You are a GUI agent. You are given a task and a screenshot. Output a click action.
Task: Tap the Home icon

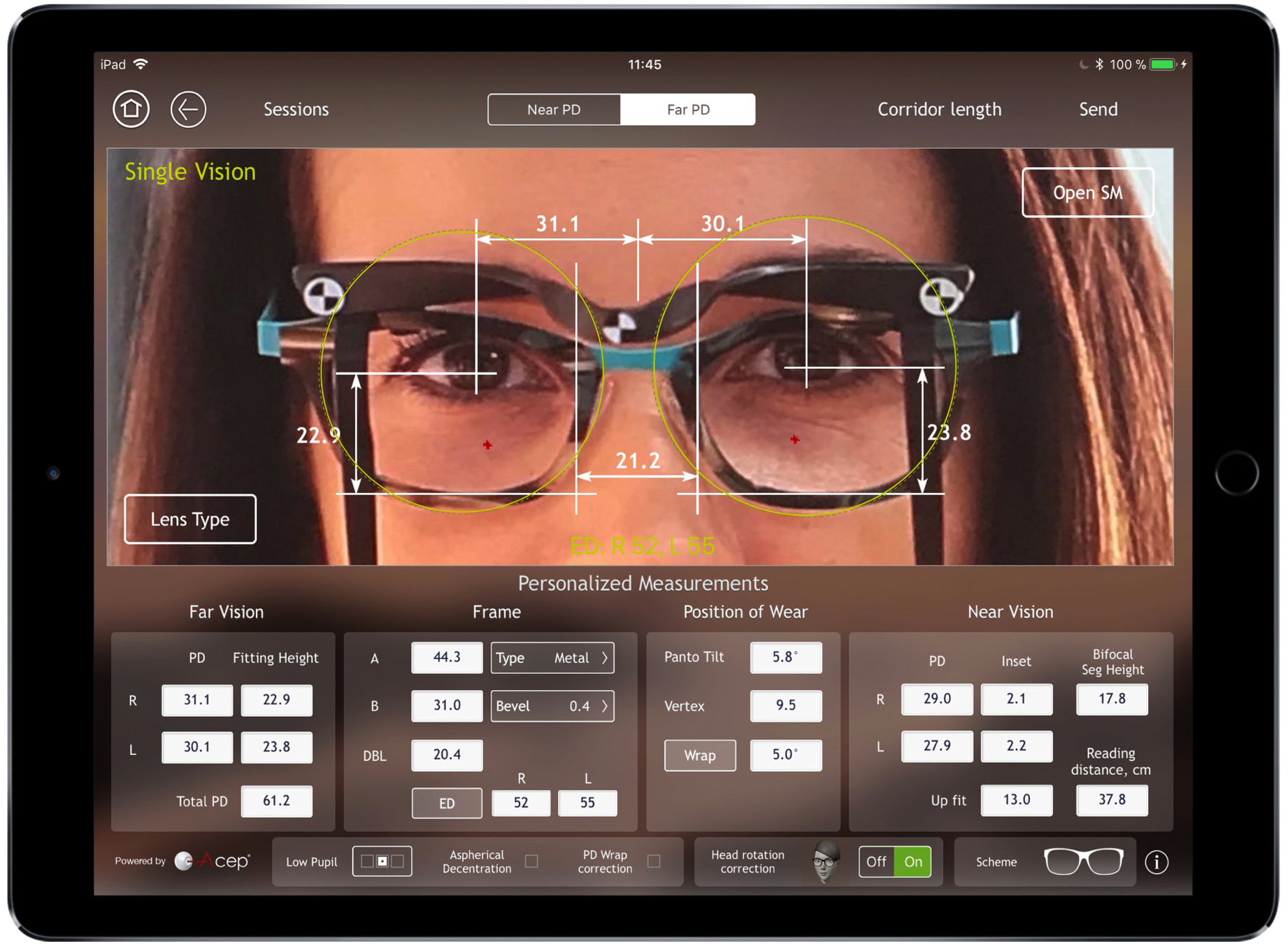(x=131, y=109)
